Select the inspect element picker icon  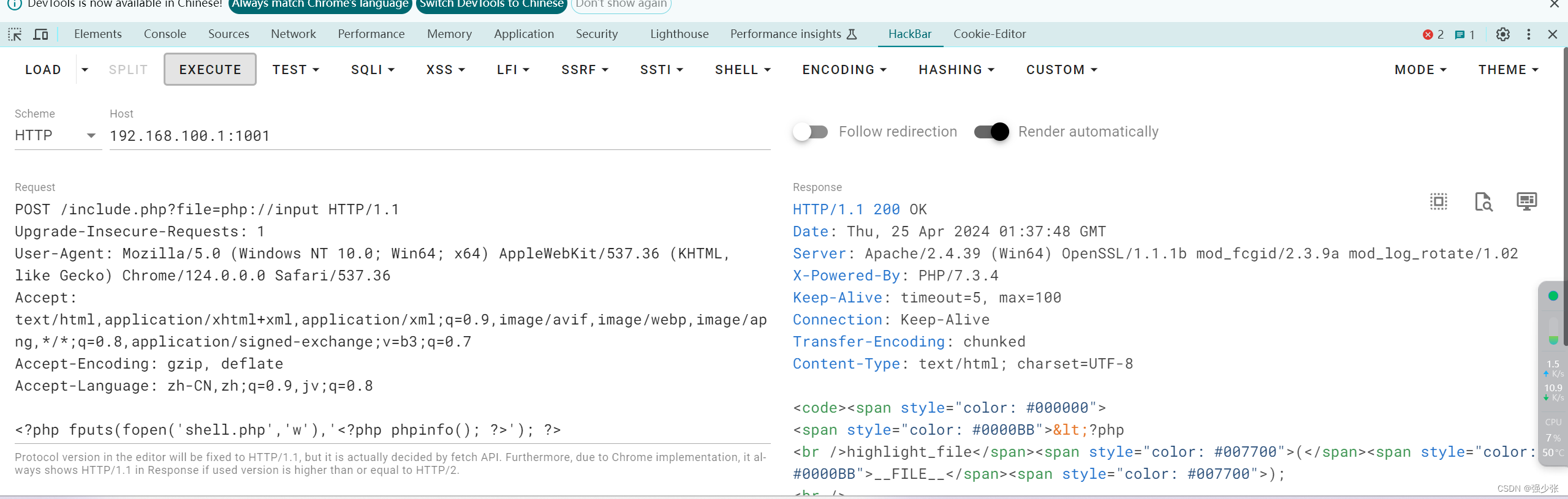pyautogui.click(x=15, y=34)
